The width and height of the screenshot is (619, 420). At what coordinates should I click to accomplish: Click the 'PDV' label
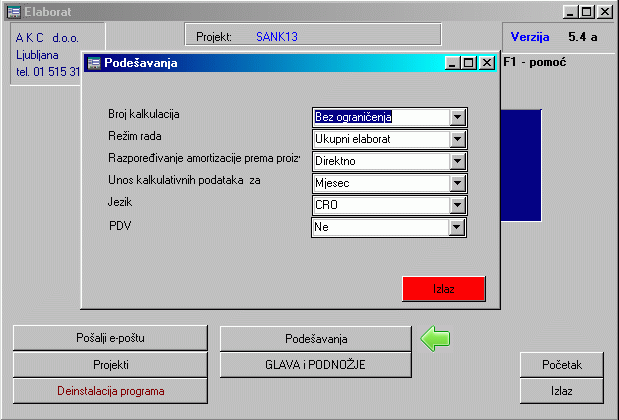120,226
